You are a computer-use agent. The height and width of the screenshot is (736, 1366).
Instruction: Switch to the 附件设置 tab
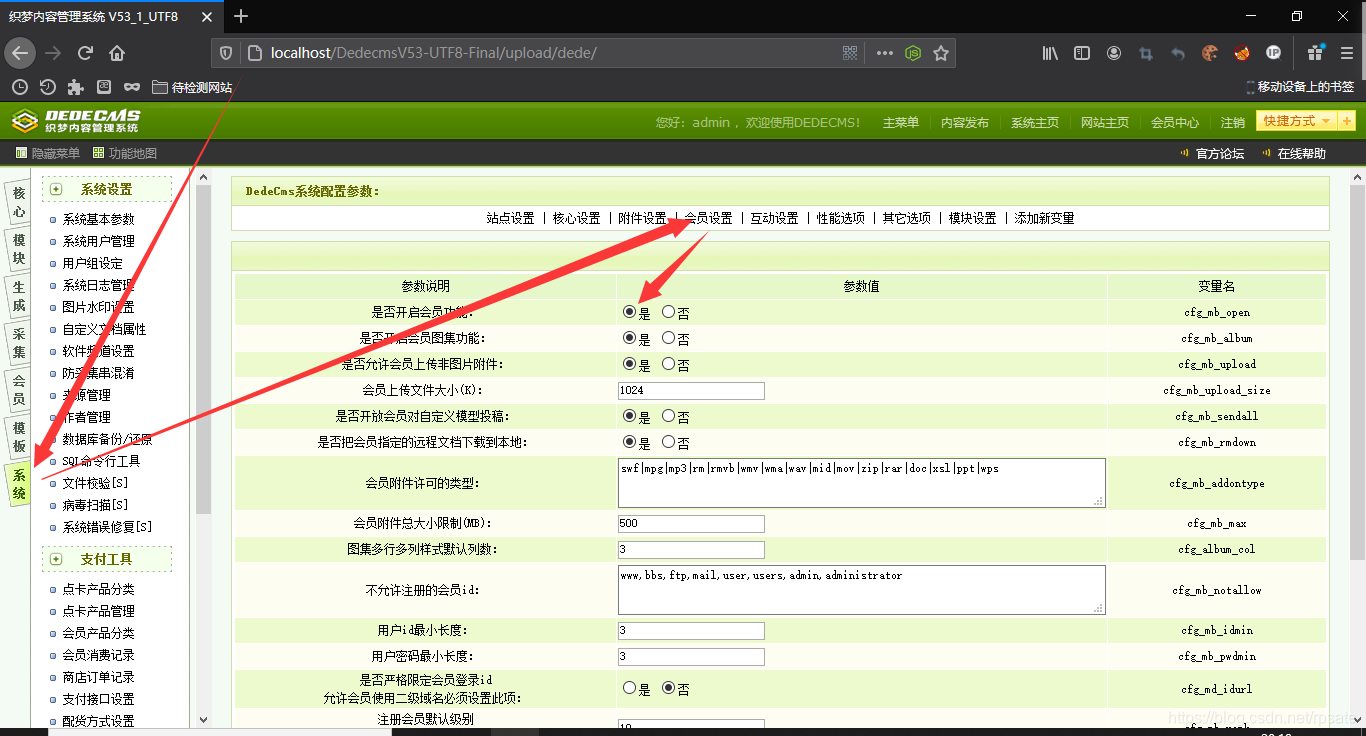(642, 218)
